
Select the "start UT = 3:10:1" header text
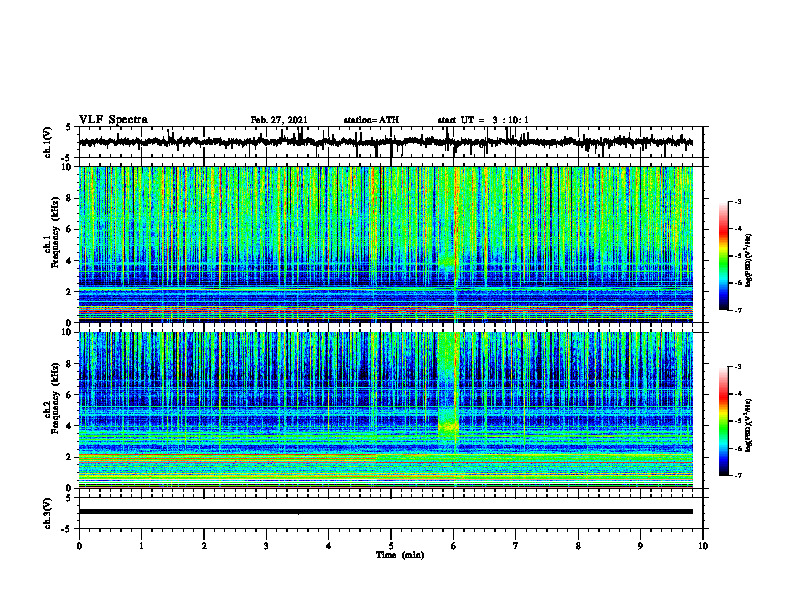click(483, 120)
